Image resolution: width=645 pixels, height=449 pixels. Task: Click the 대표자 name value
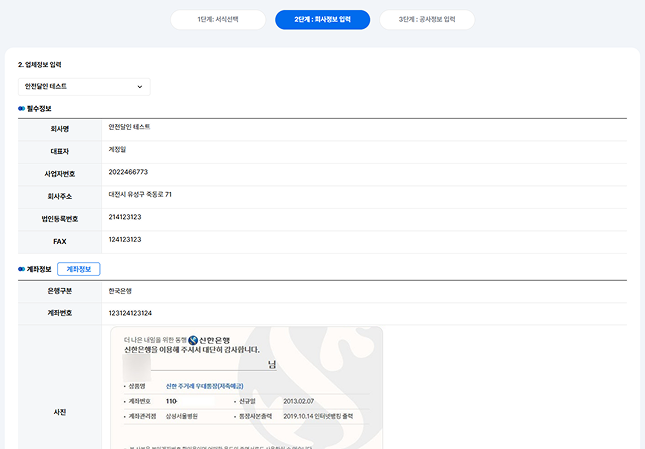pyautogui.click(x=118, y=149)
